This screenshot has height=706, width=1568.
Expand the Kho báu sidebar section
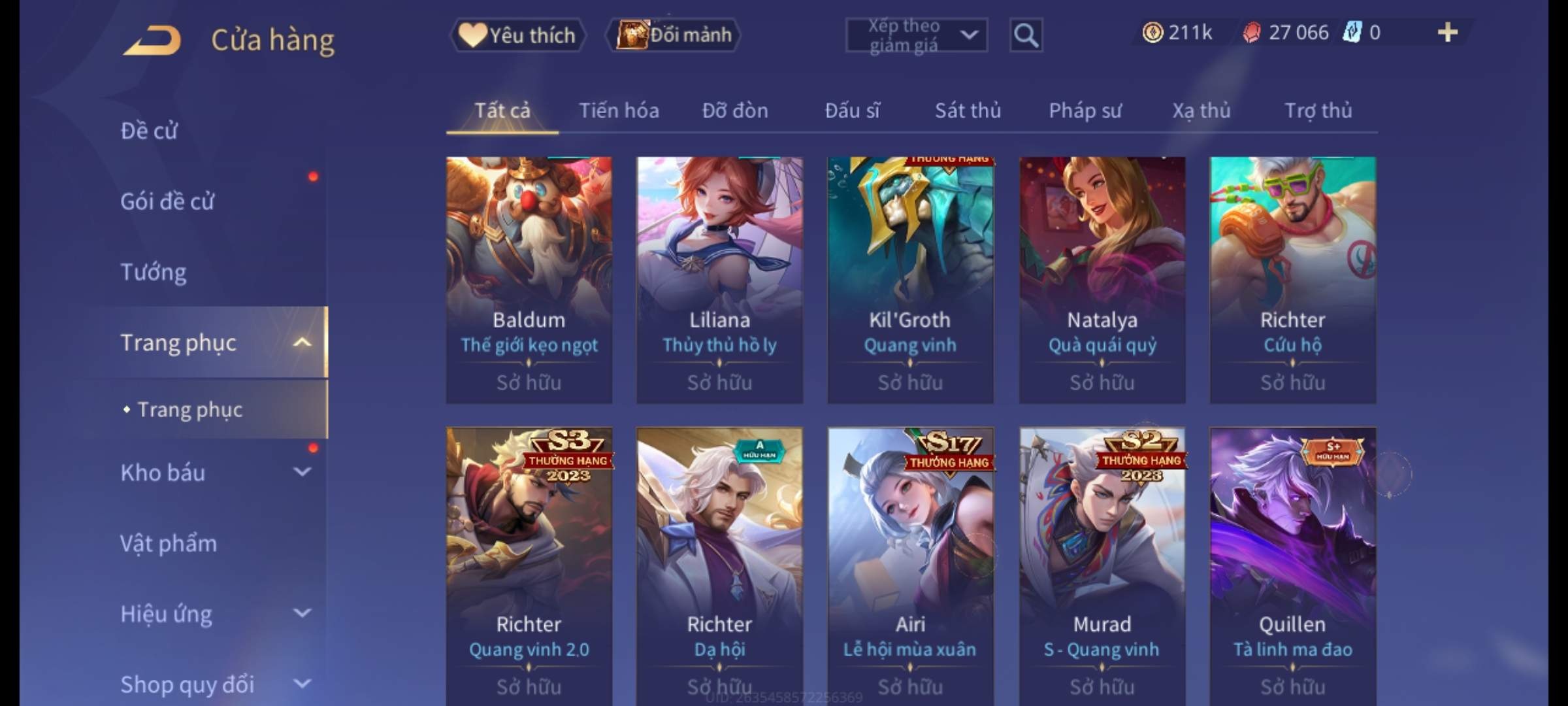click(302, 471)
